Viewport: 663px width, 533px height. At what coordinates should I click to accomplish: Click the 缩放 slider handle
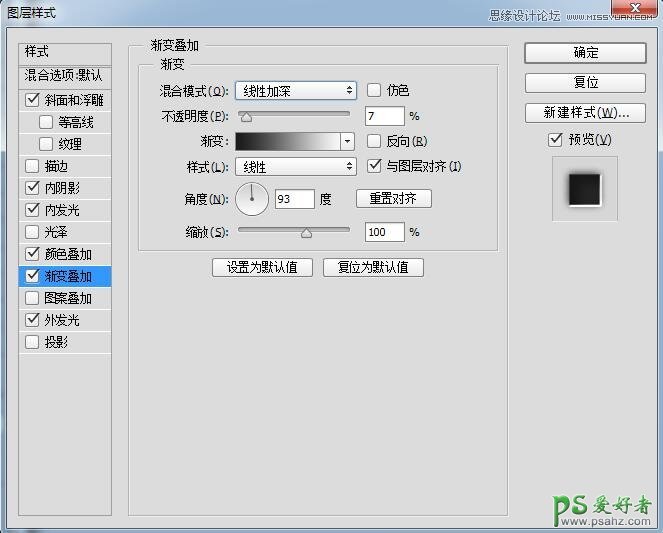coord(306,233)
